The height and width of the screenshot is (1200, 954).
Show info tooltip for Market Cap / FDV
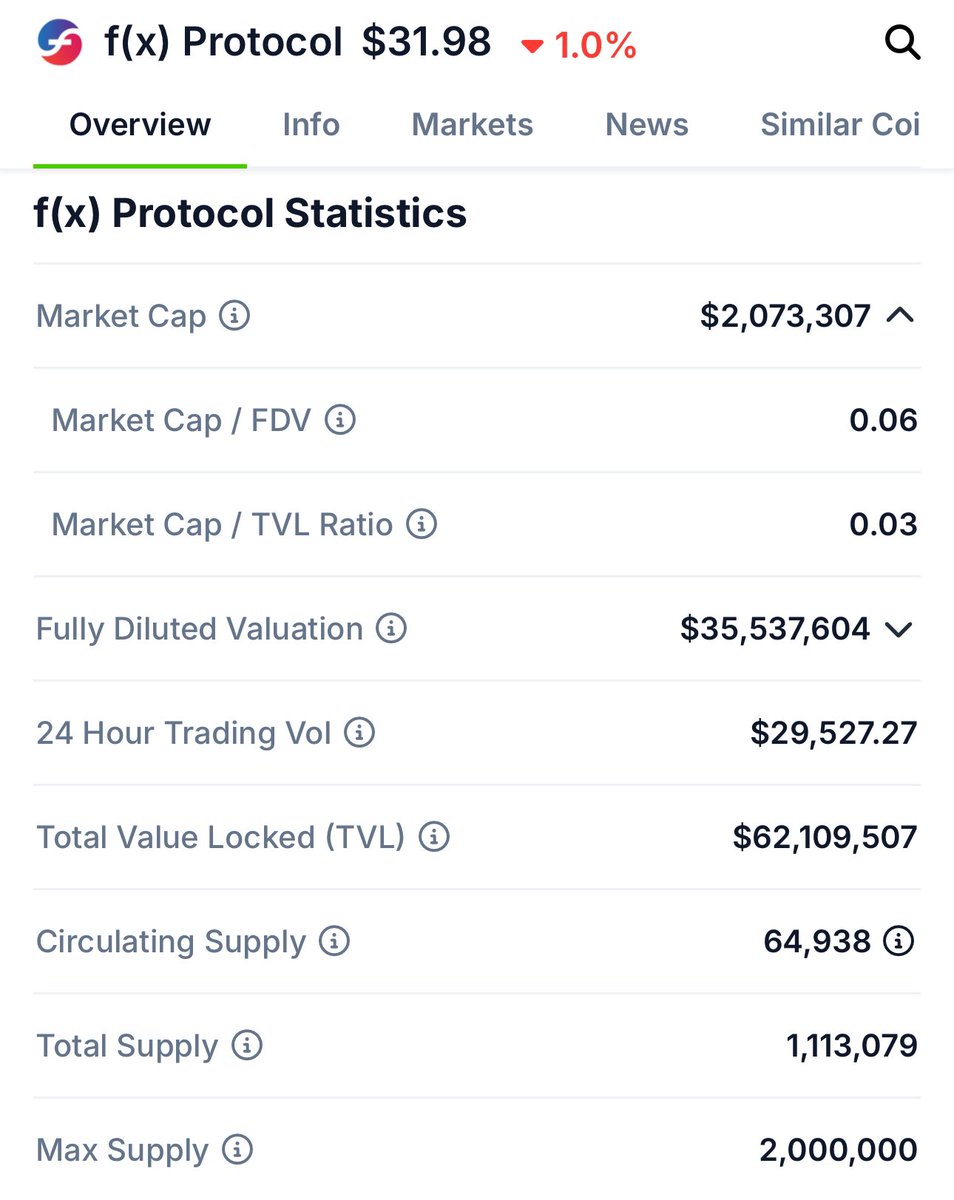point(340,420)
